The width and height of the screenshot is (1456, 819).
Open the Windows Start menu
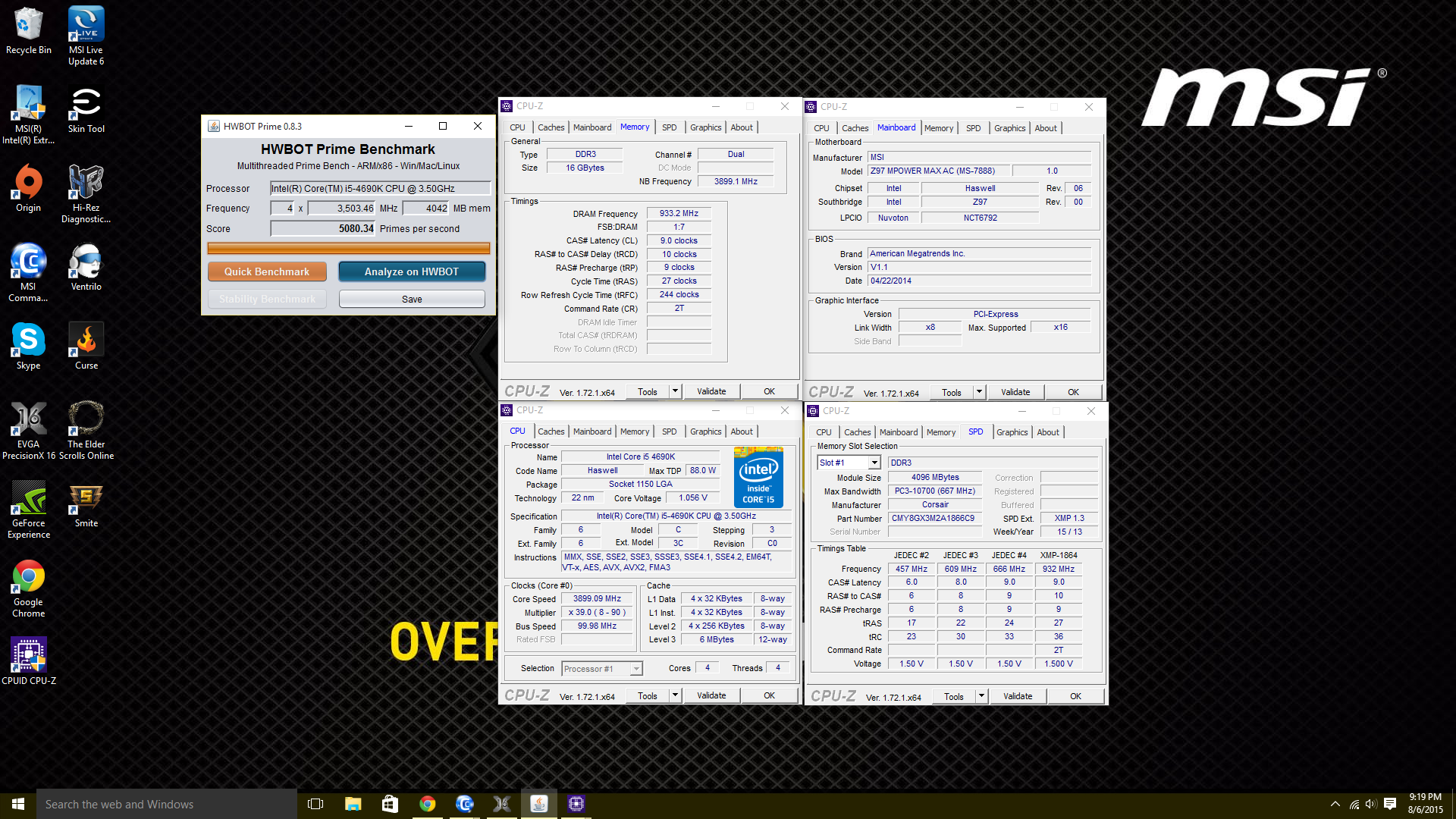tap(18, 804)
